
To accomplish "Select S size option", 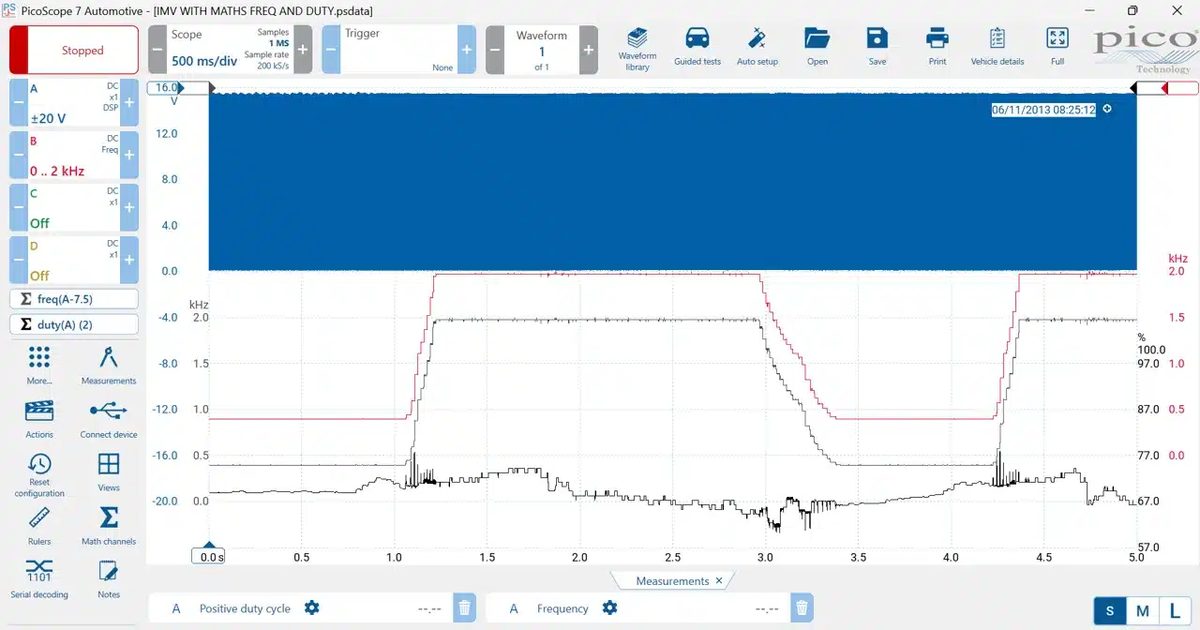I will (x=1109, y=611).
